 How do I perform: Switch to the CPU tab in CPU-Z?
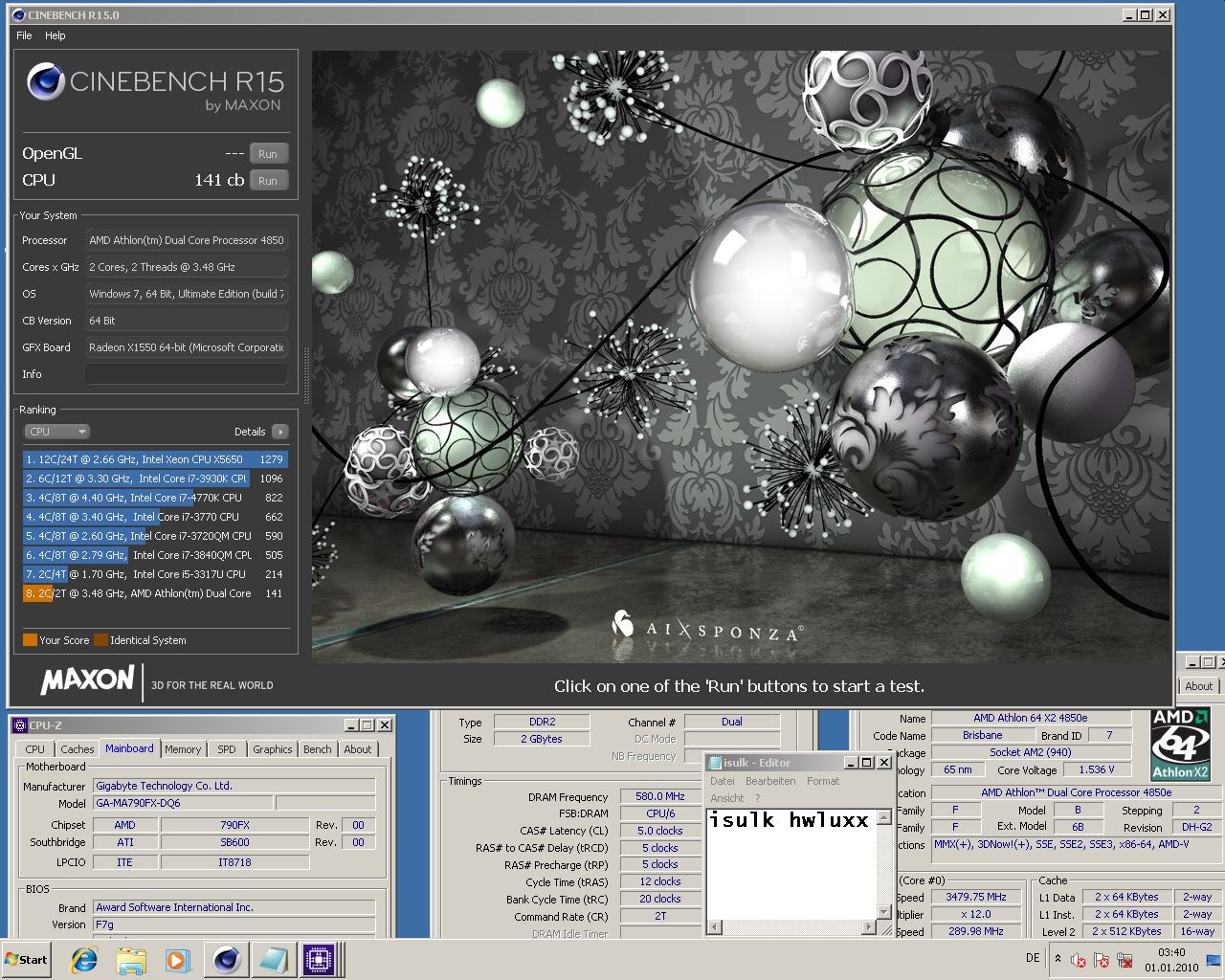click(35, 749)
